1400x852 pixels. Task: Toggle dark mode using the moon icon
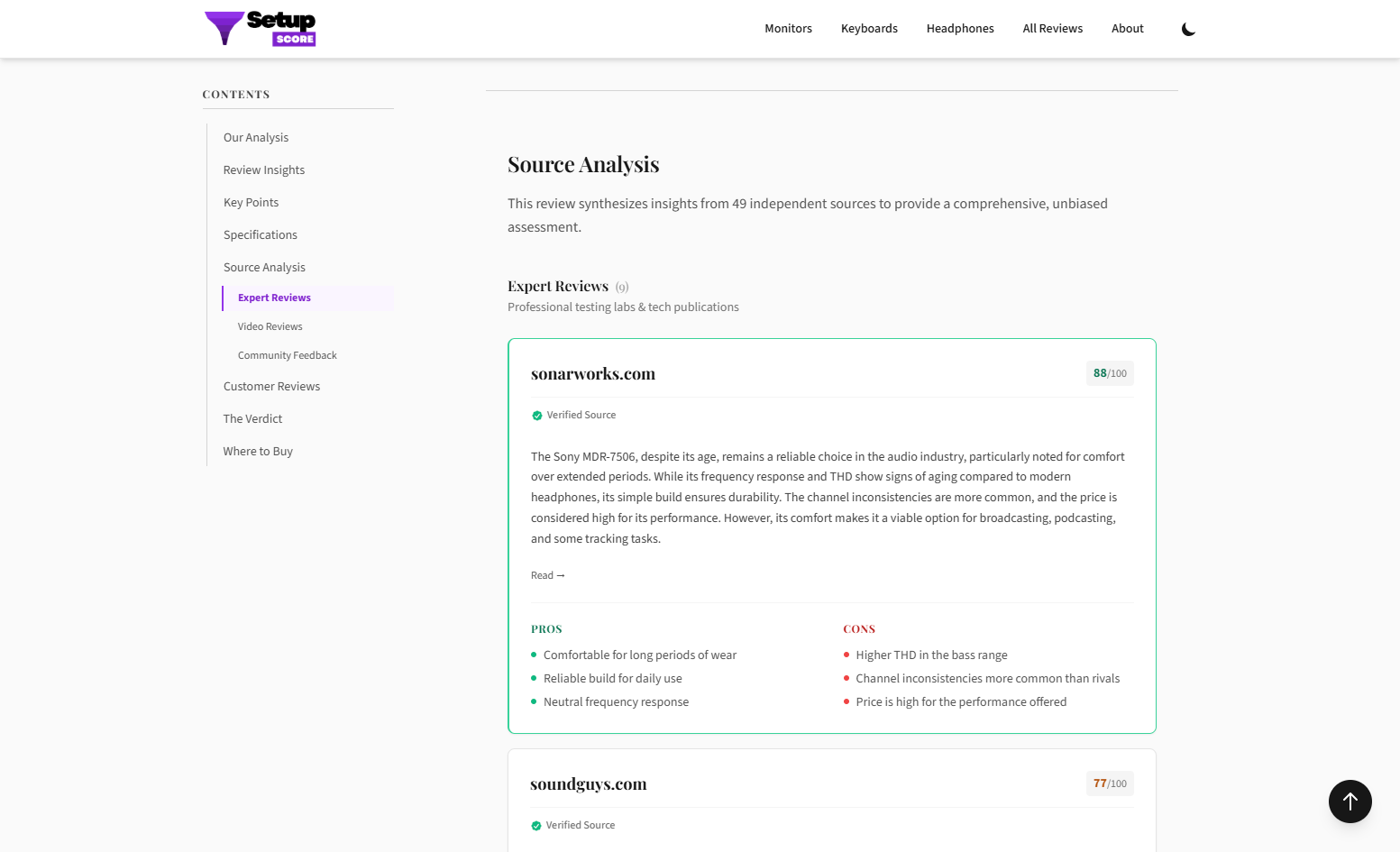(1188, 28)
